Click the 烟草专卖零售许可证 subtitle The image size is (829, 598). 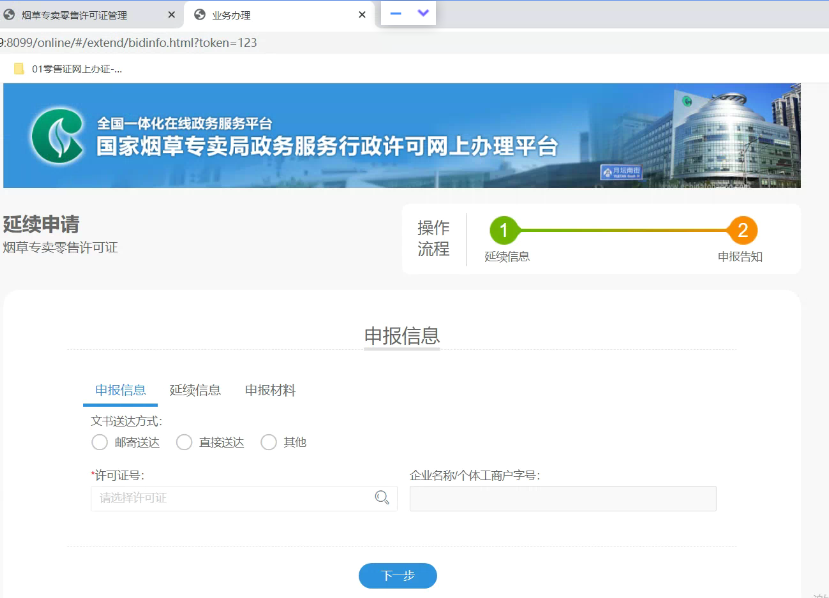click(60, 247)
